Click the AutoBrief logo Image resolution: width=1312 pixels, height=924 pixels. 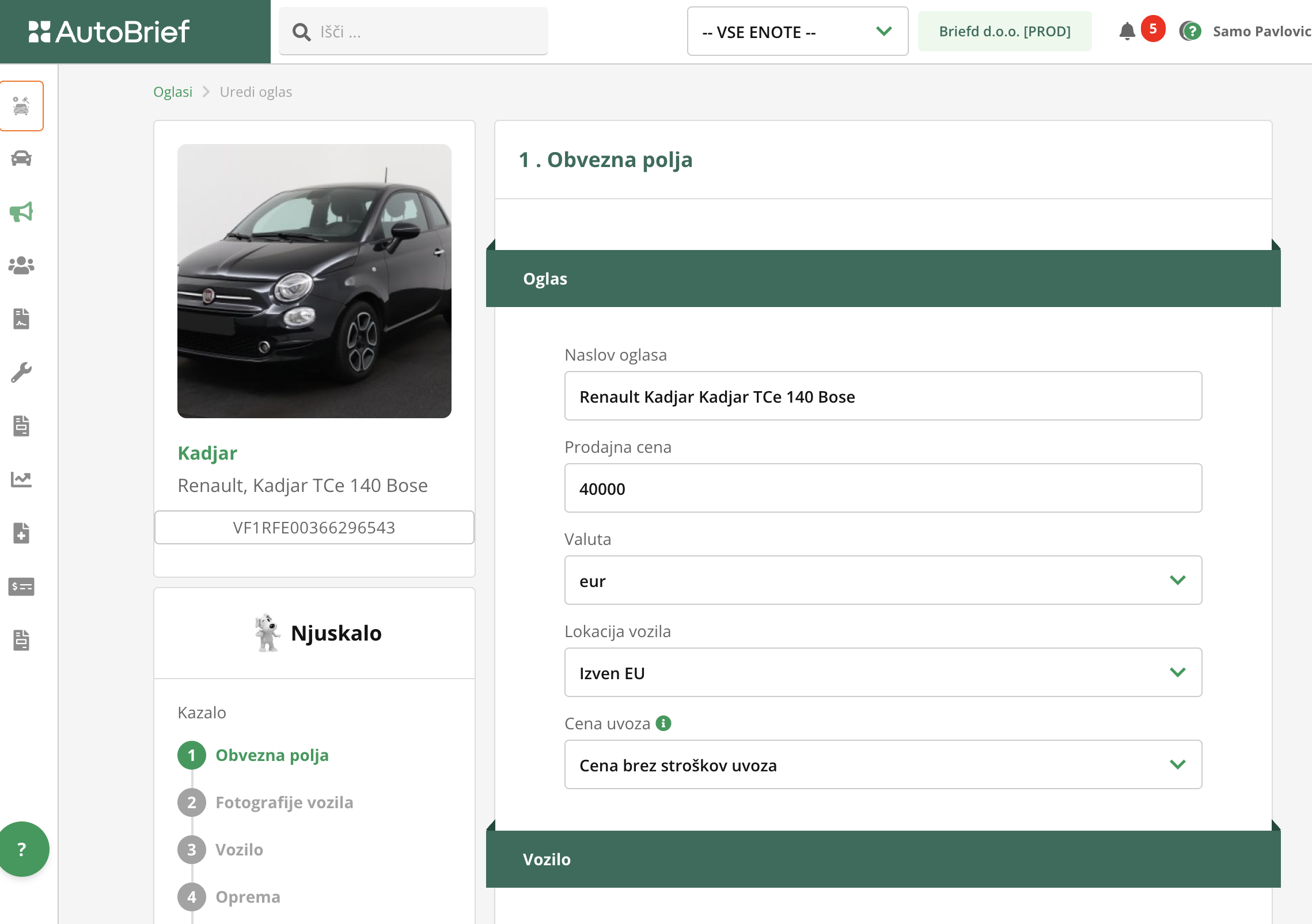pyautogui.click(x=109, y=32)
